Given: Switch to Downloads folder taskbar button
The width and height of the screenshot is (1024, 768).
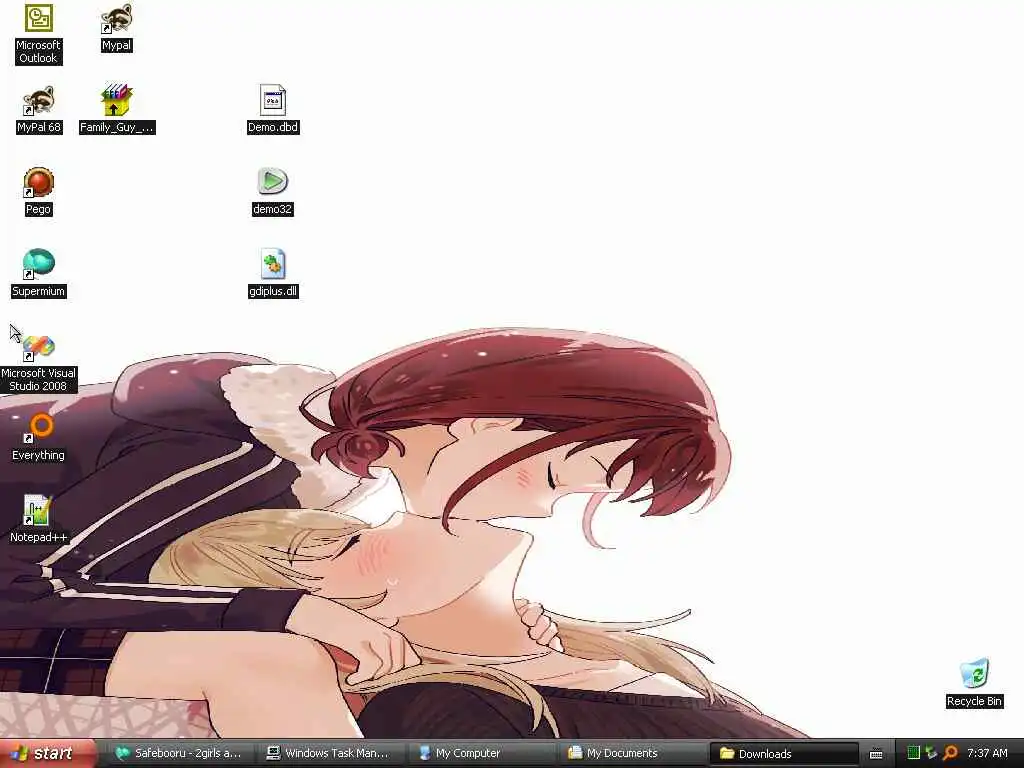Looking at the screenshot, I should click(x=784, y=754).
